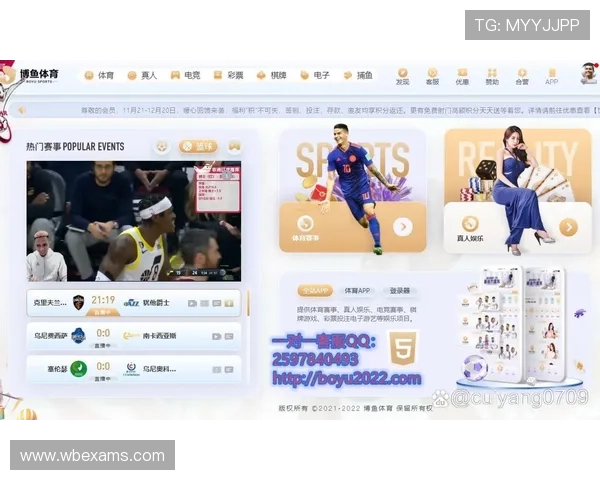Select the 篮球 basketball filter pill
The width and height of the screenshot is (600, 480).
tap(198, 146)
